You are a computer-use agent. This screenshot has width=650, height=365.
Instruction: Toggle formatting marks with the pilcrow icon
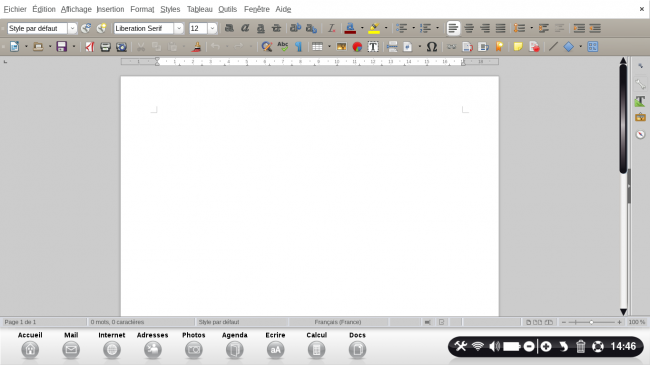(x=298, y=46)
